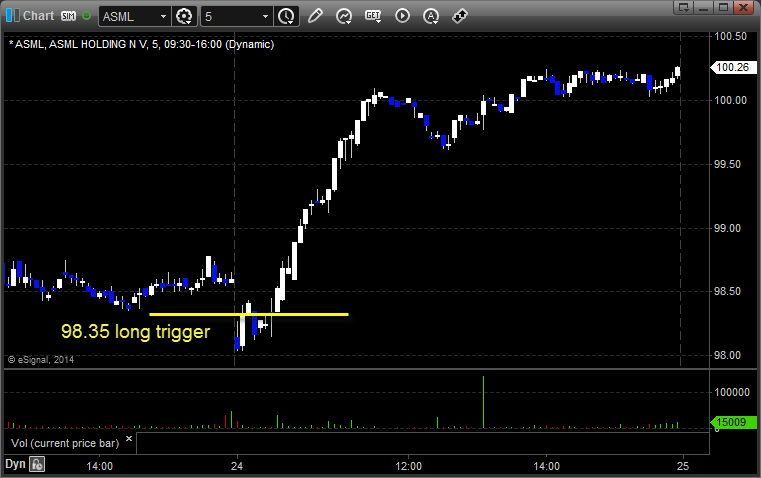Viewport: 761px width, 478px height.
Task: Click the 98.00 price axis label
Action: coord(728,356)
